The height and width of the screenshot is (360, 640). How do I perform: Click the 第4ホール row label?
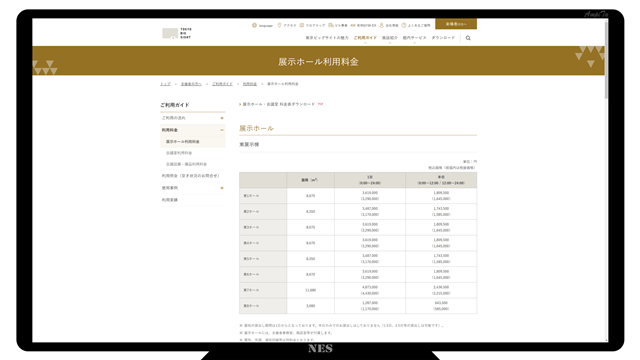tap(251, 243)
